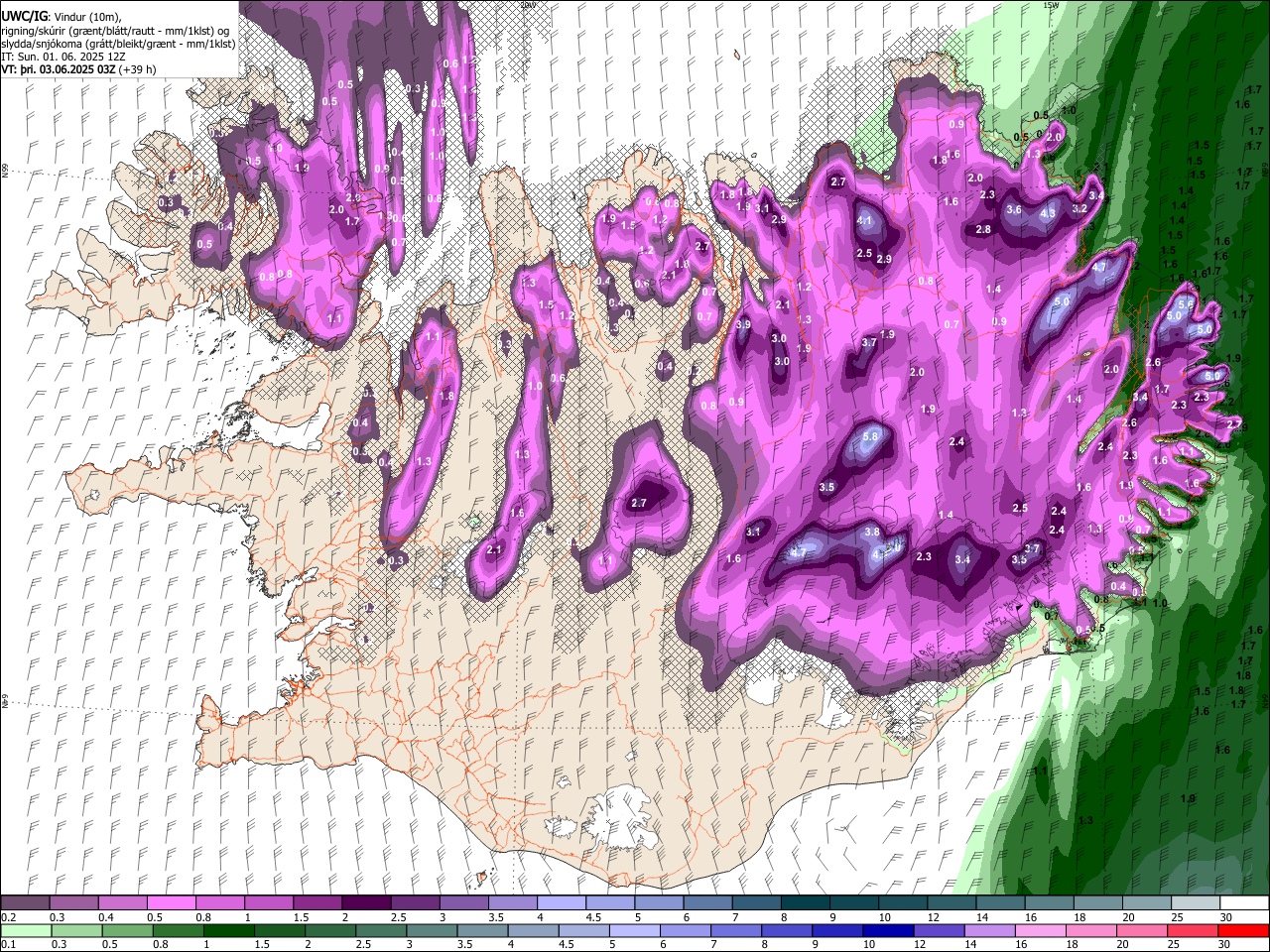Select the bright red 30+ swatch, lower scale
The height and width of the screenshot is (952, 1270).
(1243, 931)
